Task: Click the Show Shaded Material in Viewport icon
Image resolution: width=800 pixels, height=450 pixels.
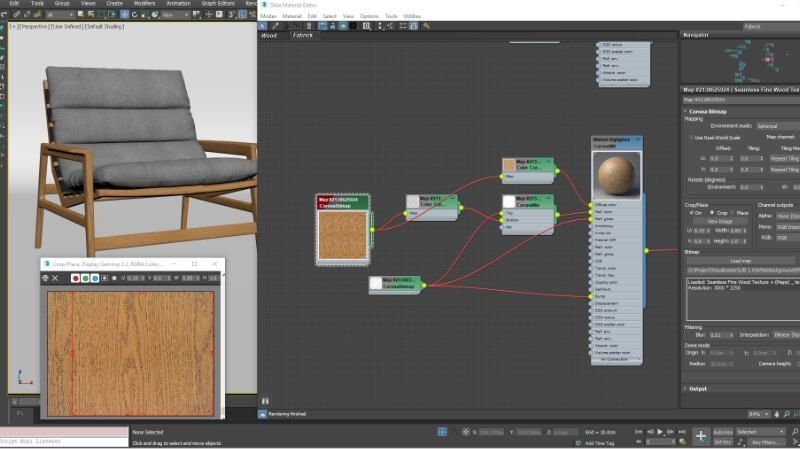Action: pos(343,26)
